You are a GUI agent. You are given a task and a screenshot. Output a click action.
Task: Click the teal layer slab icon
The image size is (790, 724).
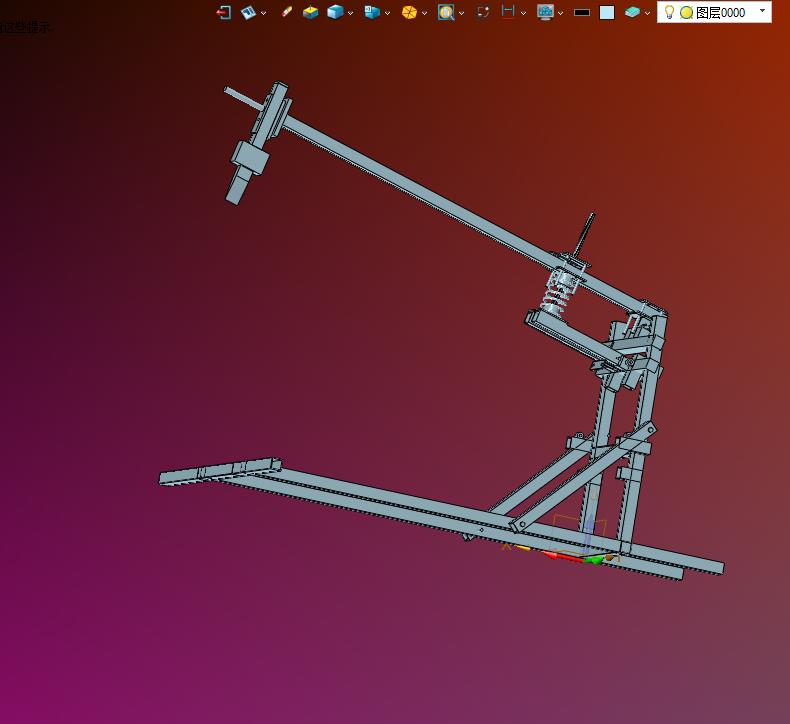(x=632, y=12)
